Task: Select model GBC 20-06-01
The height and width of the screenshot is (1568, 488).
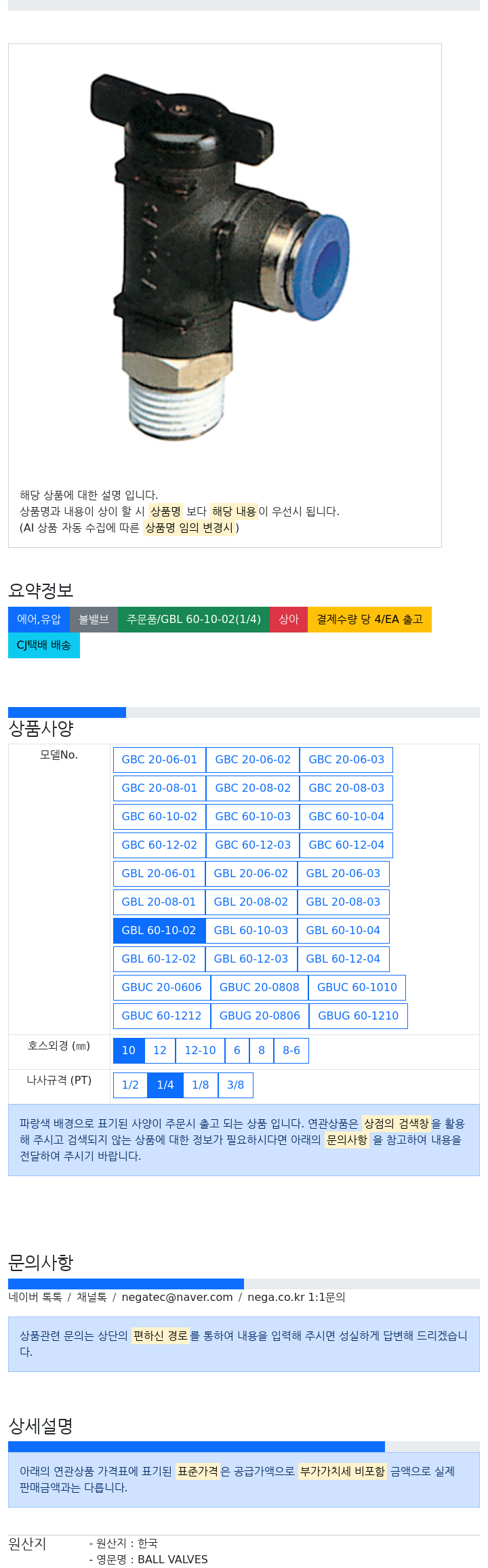Action: tap(159, 760)
